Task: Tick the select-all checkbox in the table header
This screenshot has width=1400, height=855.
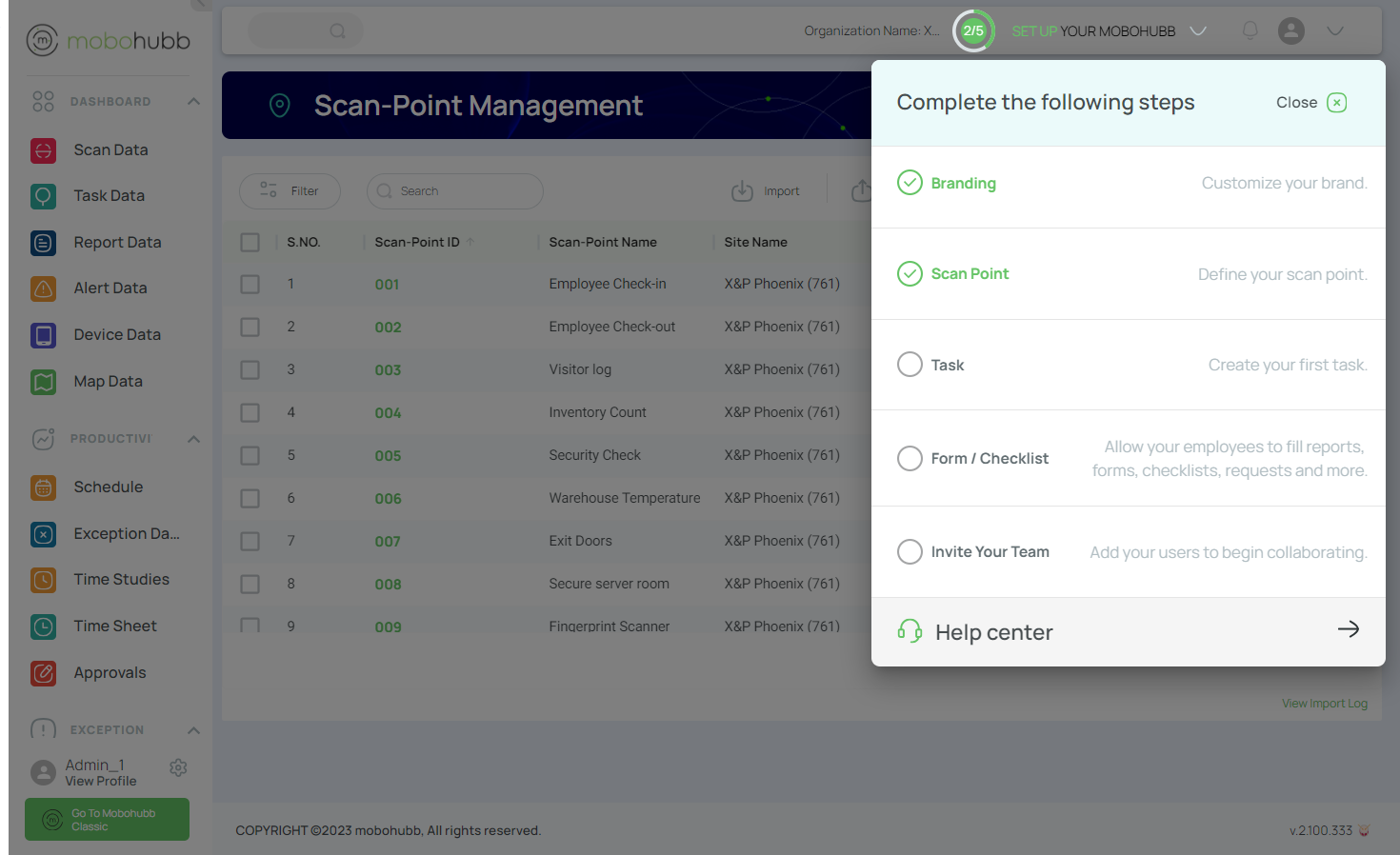Action: click(250, 242)
